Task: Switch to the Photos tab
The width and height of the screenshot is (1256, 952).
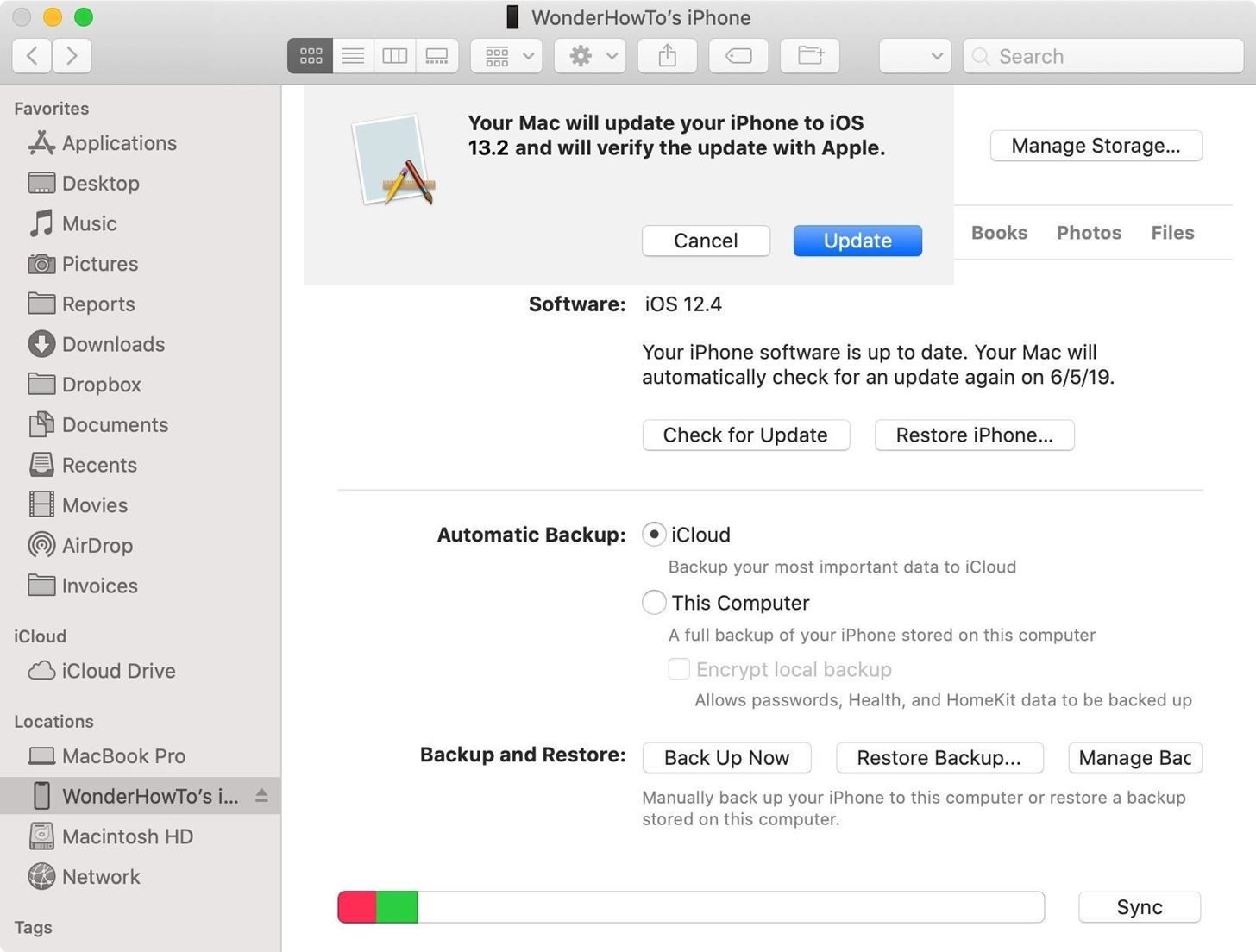Action: click(1089, 232)
